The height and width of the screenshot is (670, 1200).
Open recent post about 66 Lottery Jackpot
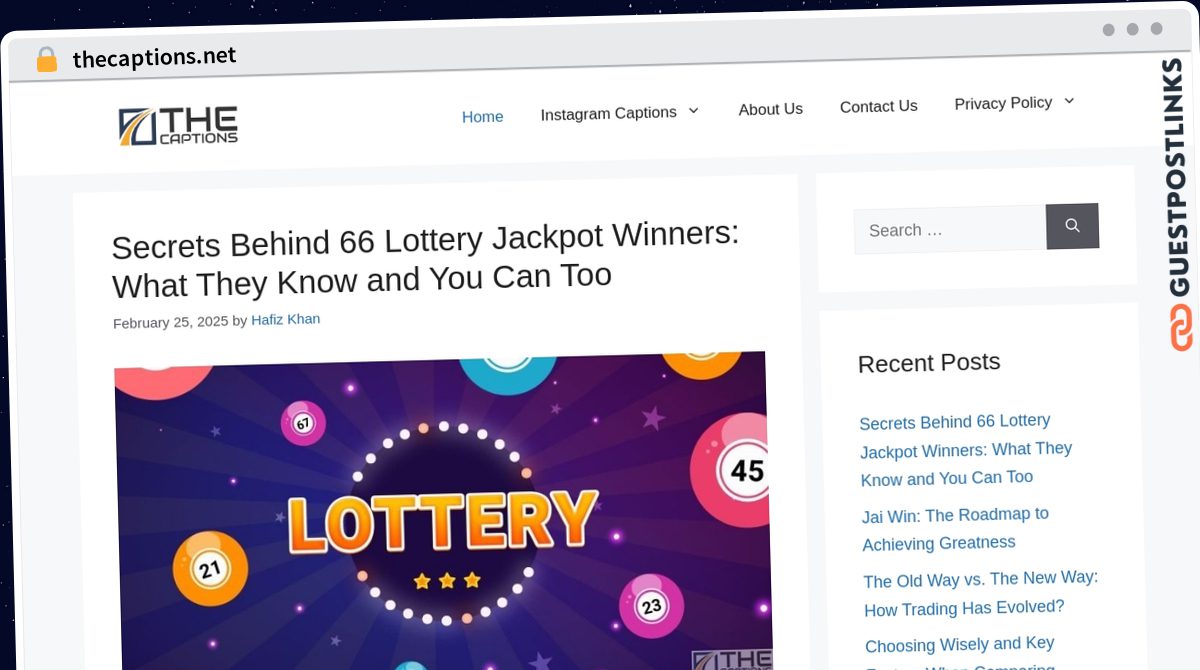pos(966,449)
